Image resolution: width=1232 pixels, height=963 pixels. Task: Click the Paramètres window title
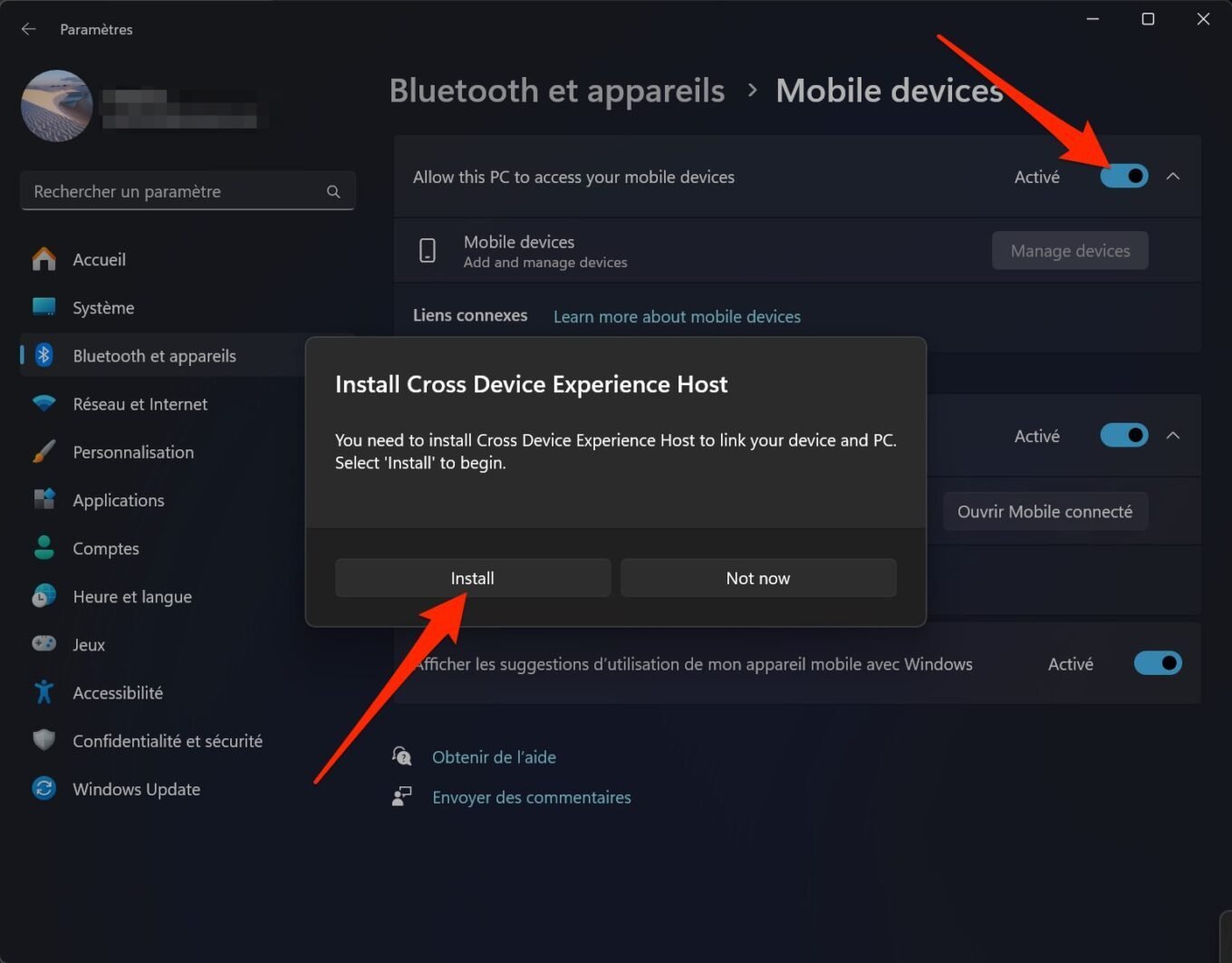coord(96,29)
